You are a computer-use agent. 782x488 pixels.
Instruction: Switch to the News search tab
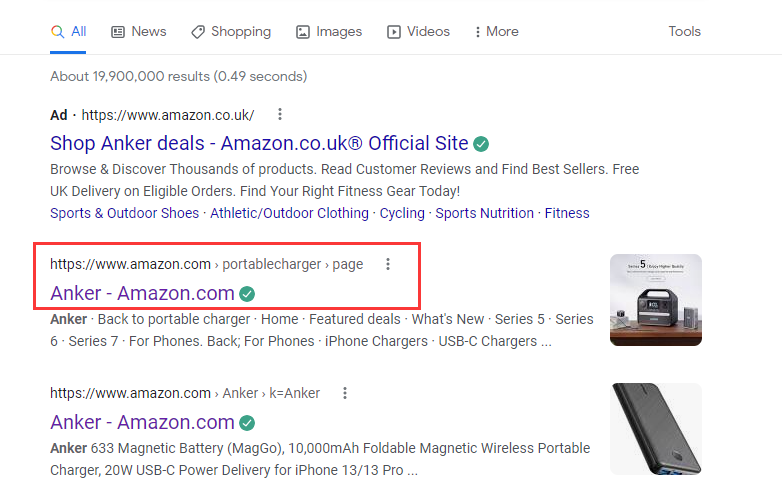pos(138,32)
